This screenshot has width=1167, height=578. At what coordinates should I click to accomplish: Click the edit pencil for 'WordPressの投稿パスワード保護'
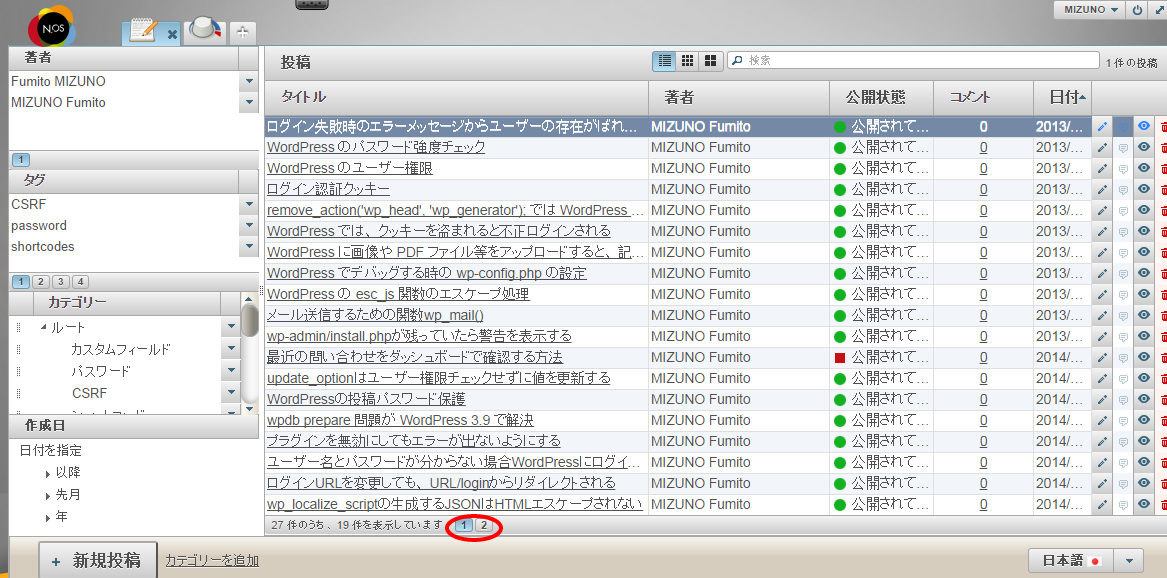click(1102, 399)
